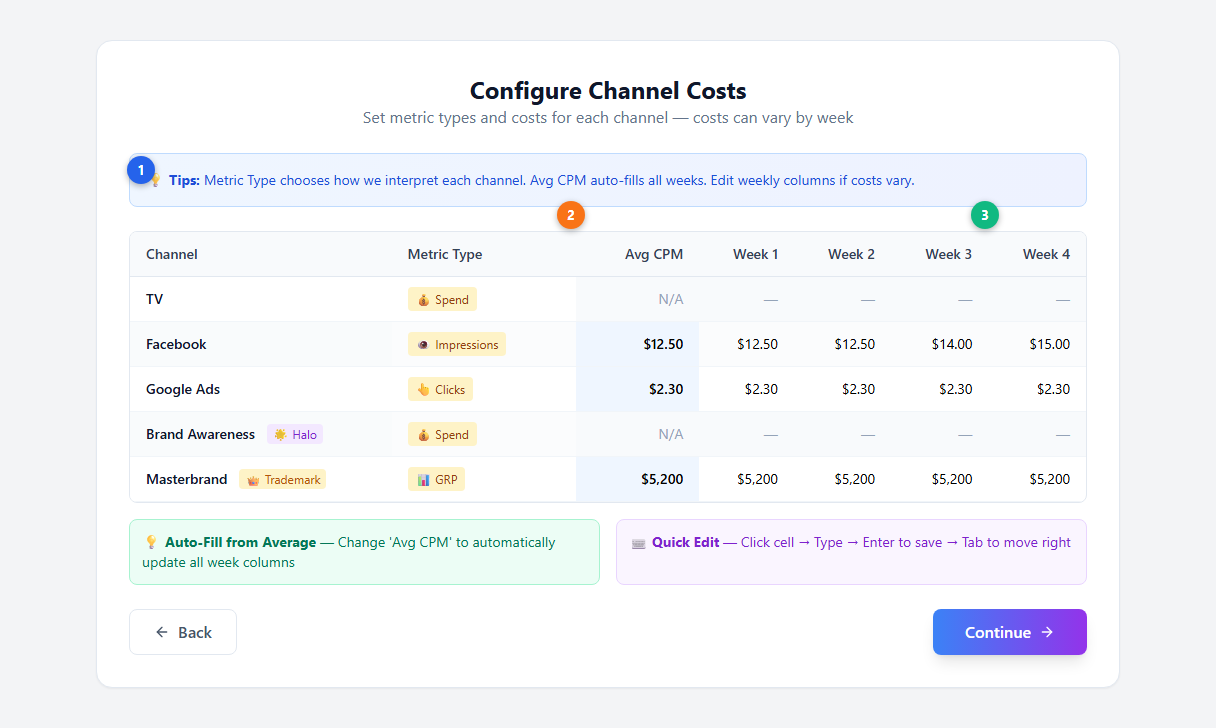The image size is (1216, 728).
Task: Select Facebook Week 2 cost cell
Action: [843, 344]
